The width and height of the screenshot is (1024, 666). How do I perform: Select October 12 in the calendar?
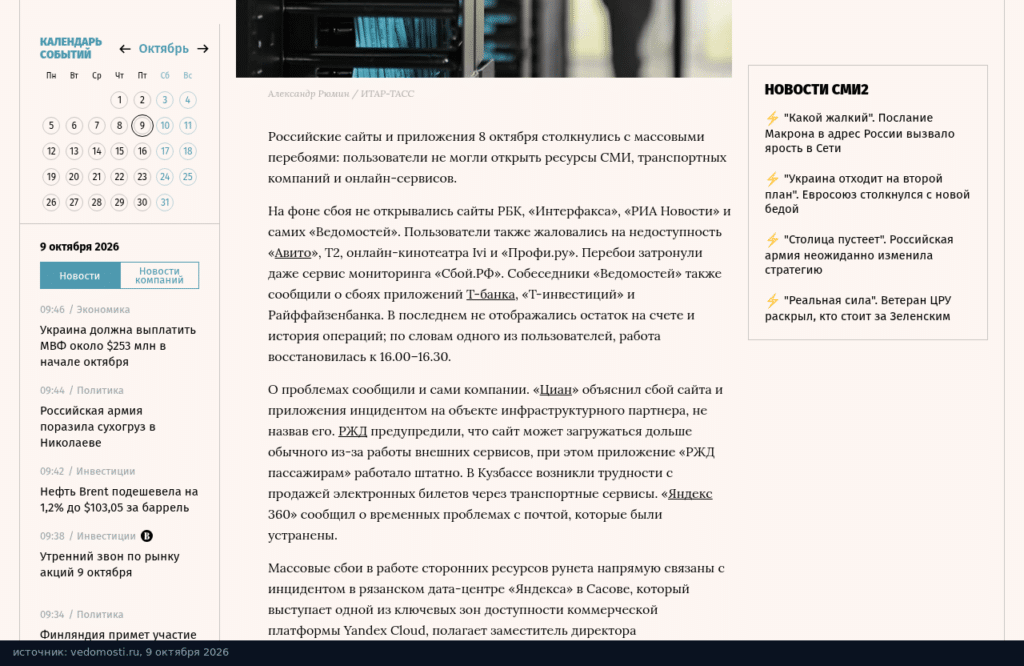(51, 151)
